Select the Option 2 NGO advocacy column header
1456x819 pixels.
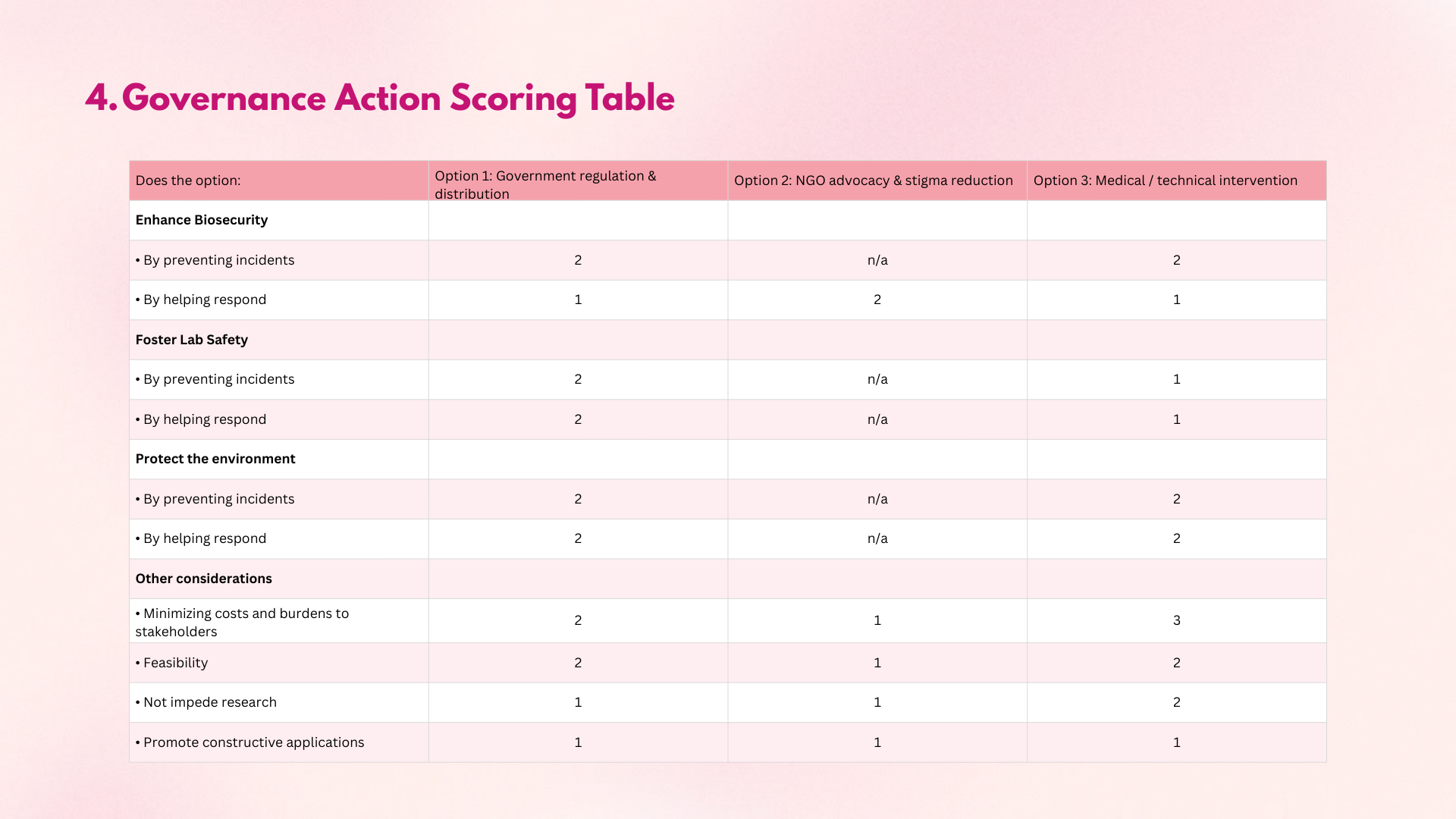[873, 180]
